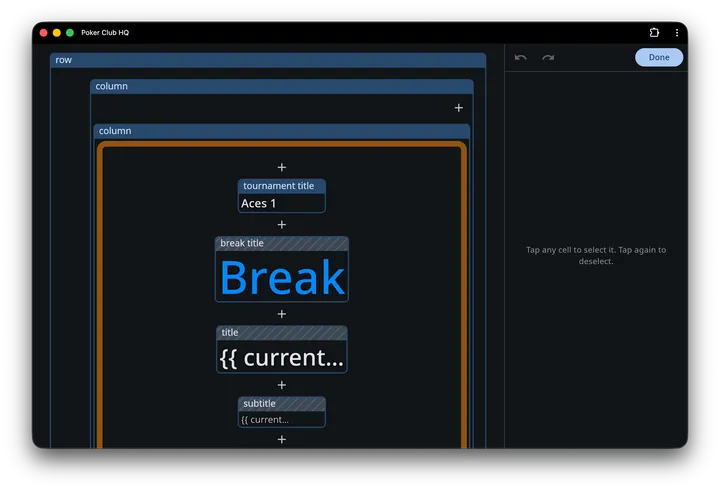
Task: Click the undo arrow icon
Action: tap(520, 57)
